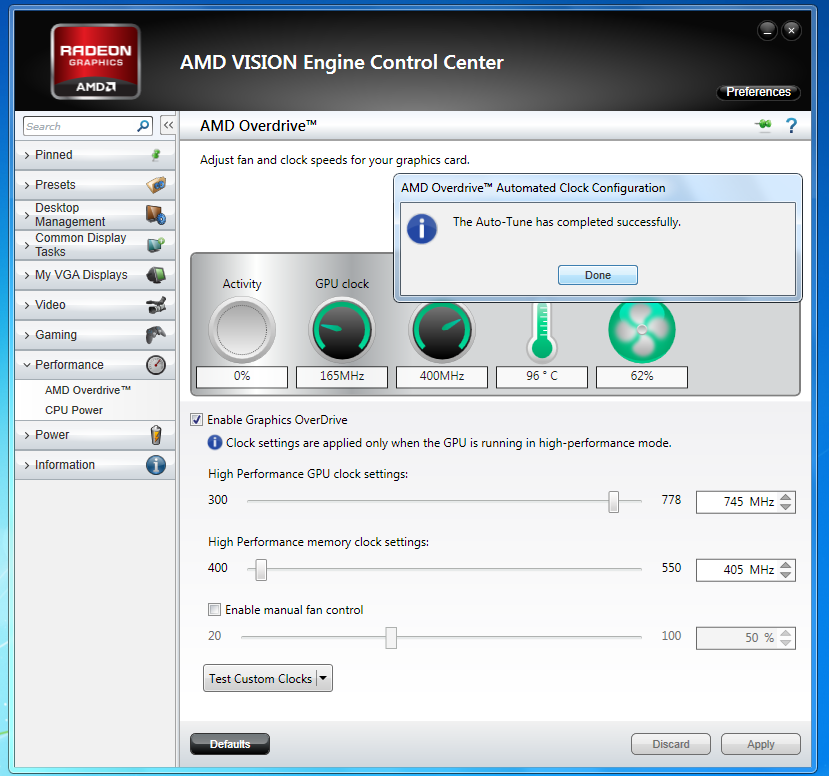829x776 pixels.
Task: Click the Discard button
Action: coord(670,744)
